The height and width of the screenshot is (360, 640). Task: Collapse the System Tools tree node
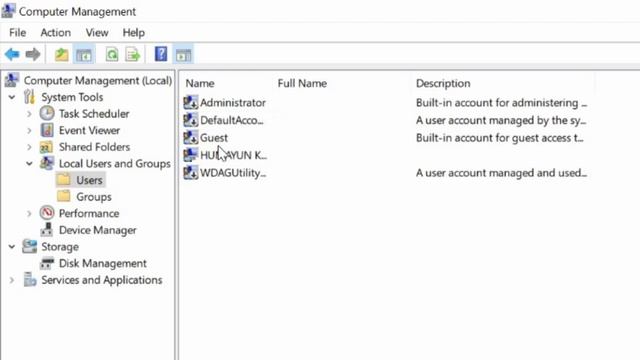(12, 97)
